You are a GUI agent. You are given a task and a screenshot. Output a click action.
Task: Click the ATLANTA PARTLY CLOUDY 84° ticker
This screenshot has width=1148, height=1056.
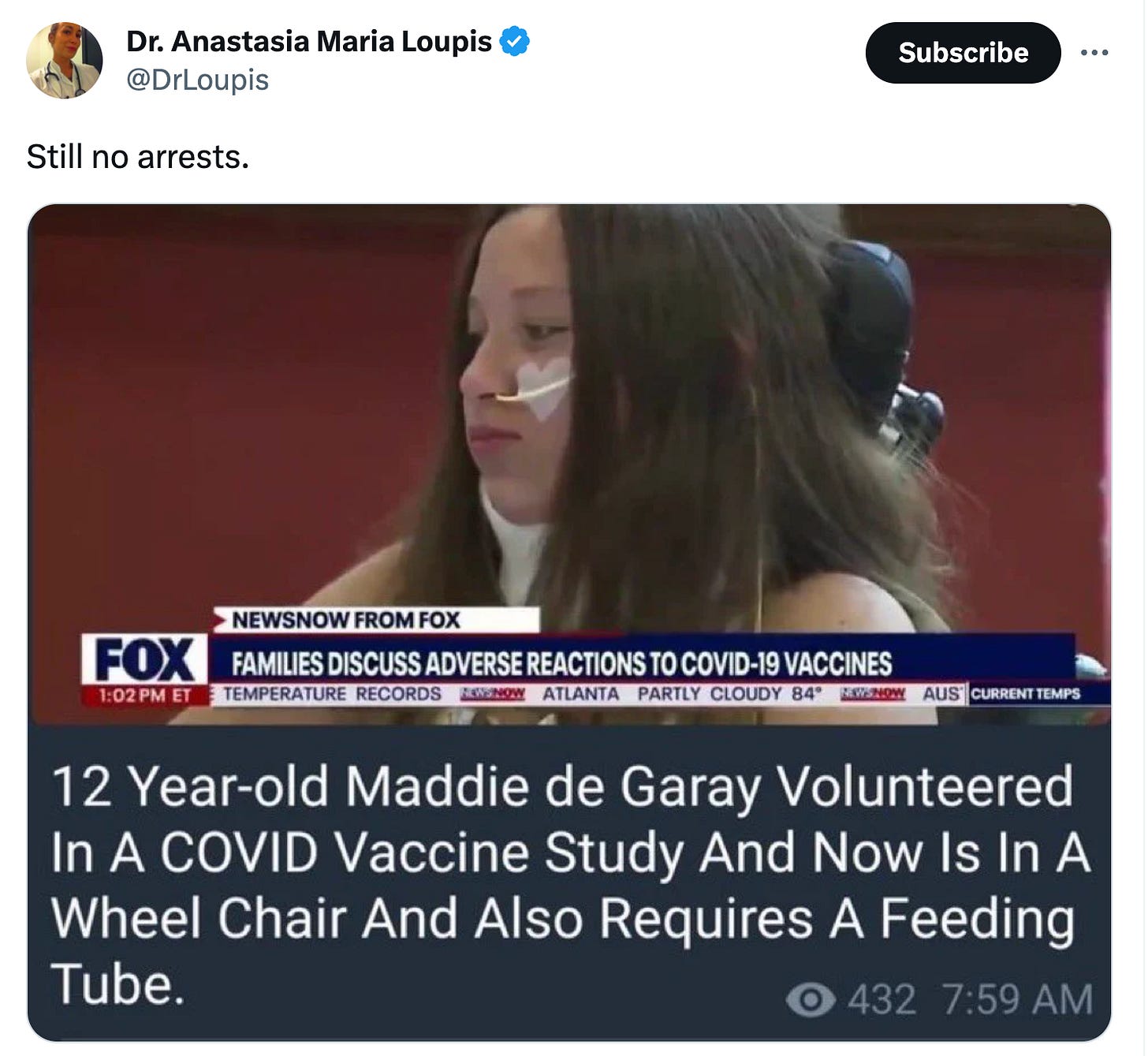click(x=682, y=694)
